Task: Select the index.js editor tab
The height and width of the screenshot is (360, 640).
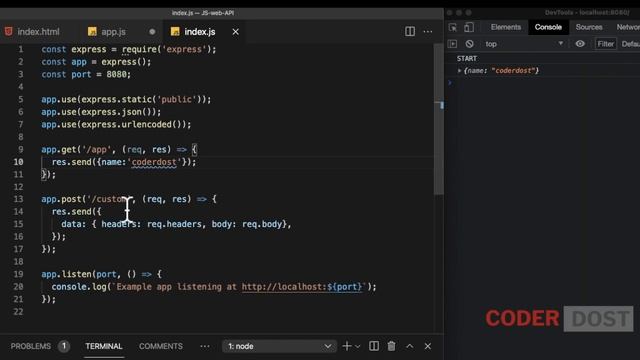Action: click(200, 31)
